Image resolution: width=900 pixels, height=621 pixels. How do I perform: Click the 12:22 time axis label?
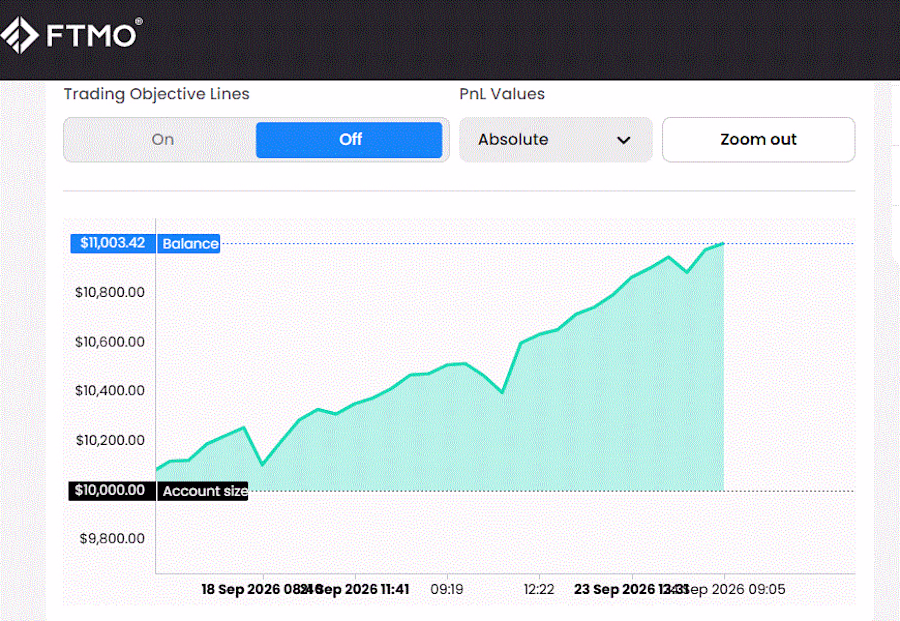pyautogui.click(x=539, y=589)
